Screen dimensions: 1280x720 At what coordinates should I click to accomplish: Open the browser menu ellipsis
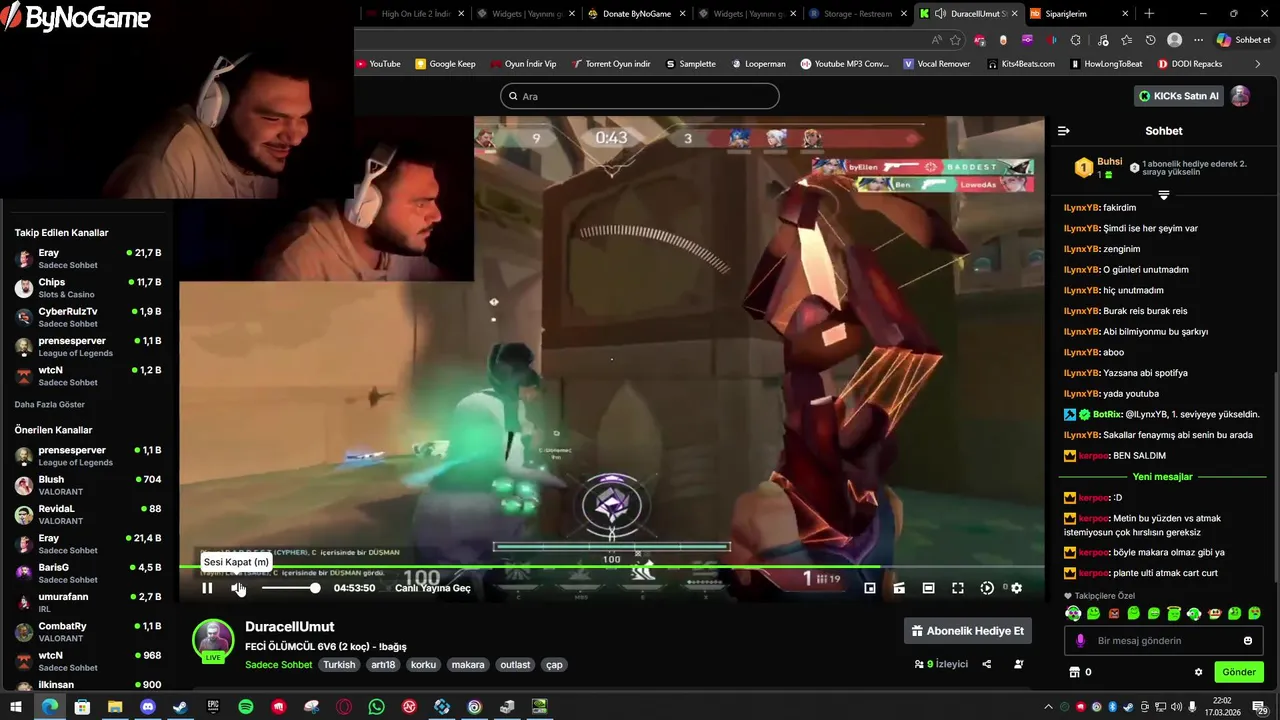point(1198,40)
